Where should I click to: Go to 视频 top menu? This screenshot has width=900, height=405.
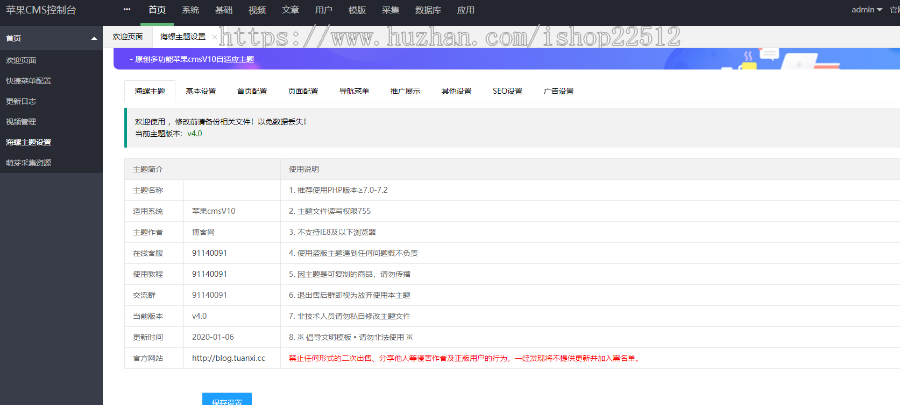(257, 10)
